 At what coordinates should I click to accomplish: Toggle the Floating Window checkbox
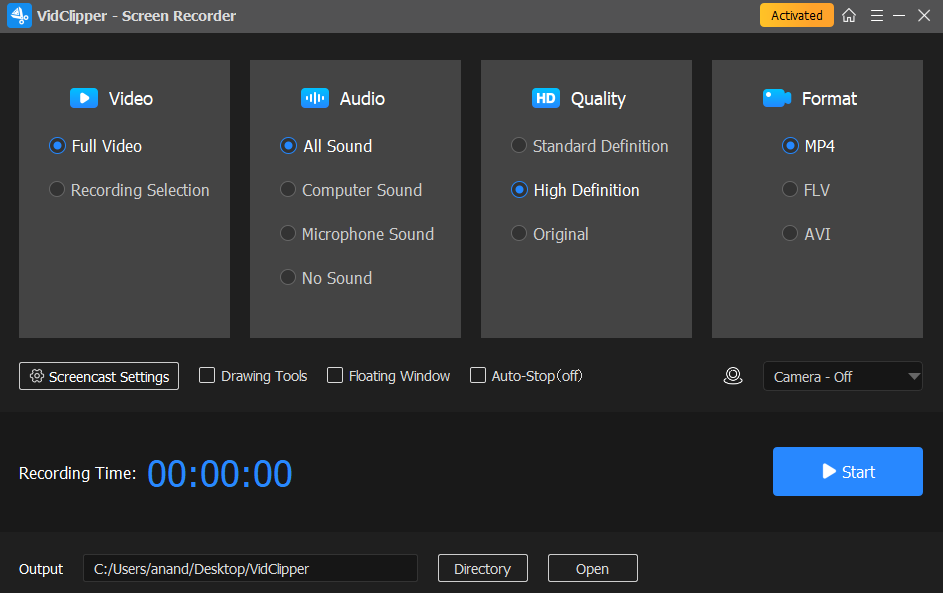[335, 376]
